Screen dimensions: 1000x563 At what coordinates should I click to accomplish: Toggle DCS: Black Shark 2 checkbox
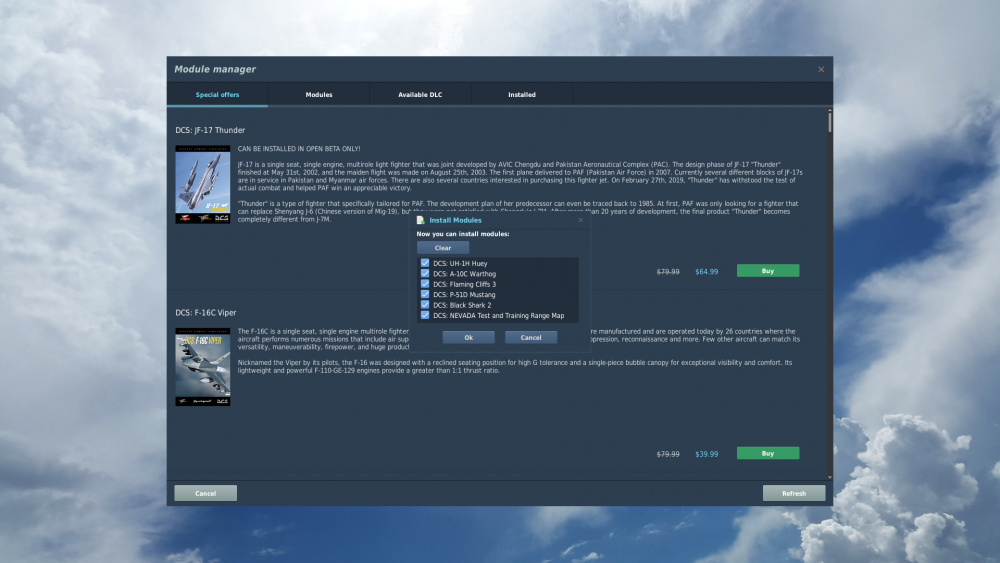(425, 305)
